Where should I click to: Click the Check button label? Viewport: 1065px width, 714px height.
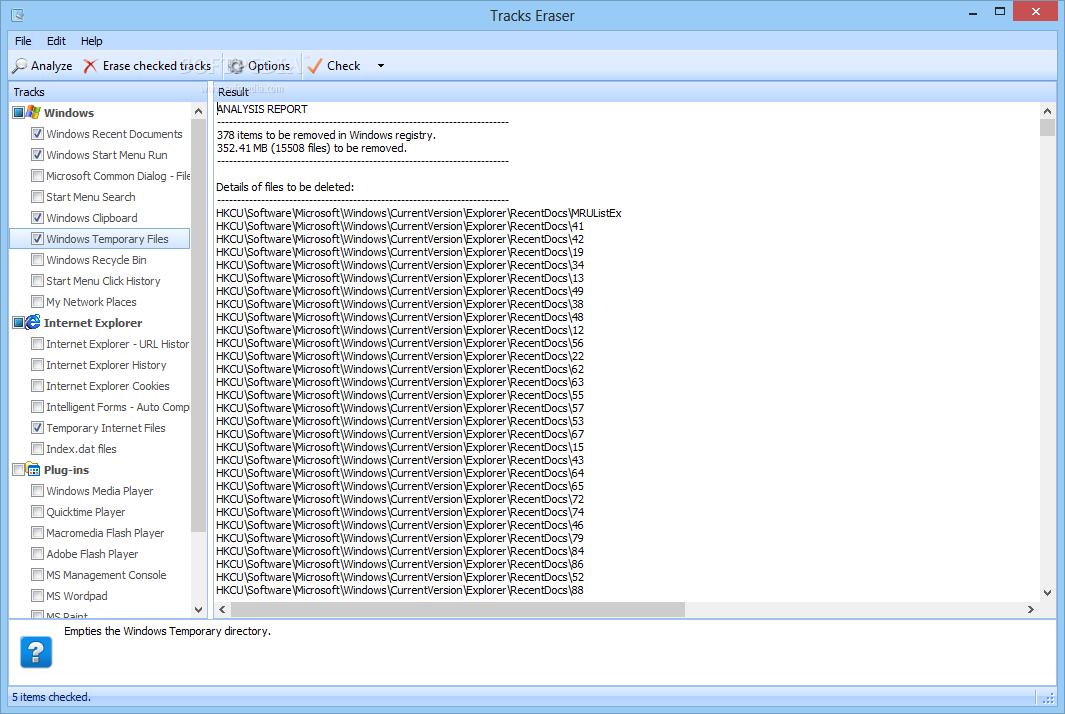[x=344, y=66]
